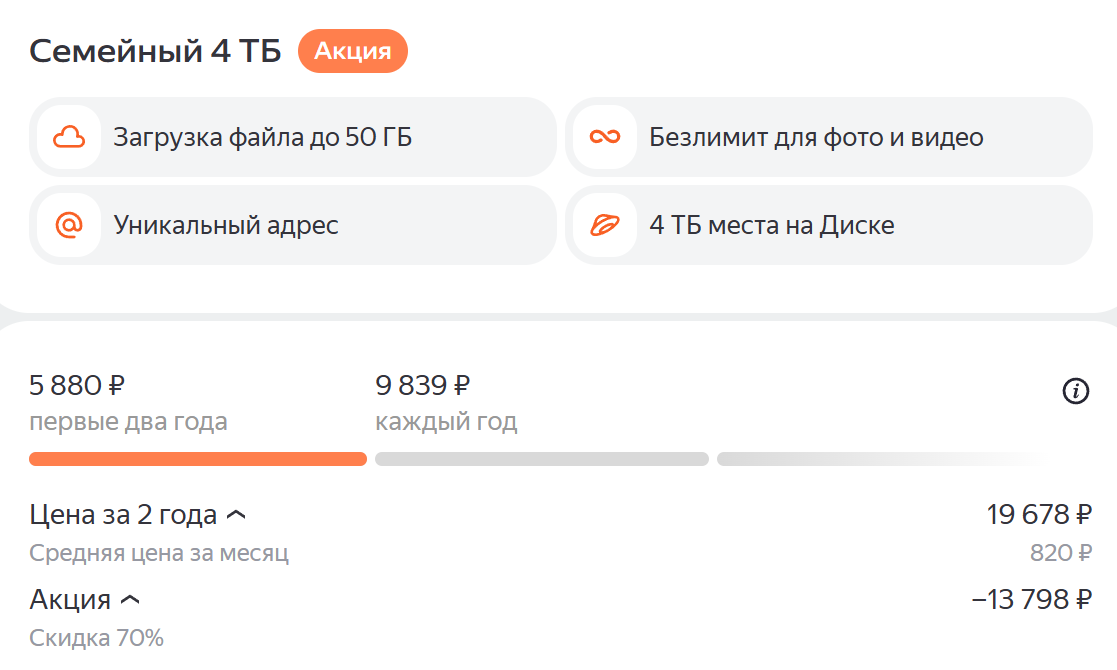The height and width of the screenshot is (670, 1117).
Task: Click the 9 839 ₽ yearly price
Action: (x=422, y=385)
